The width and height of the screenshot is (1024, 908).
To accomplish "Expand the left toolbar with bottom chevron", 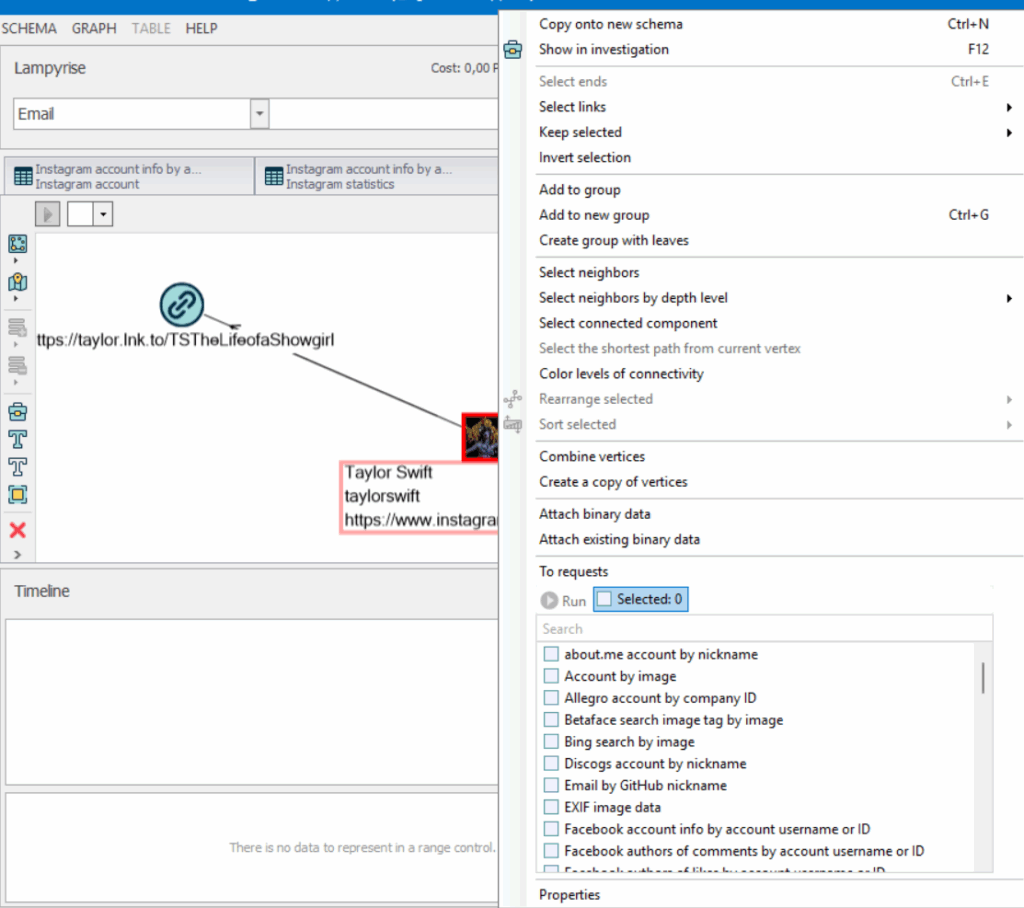I will (x=17, y=555).
